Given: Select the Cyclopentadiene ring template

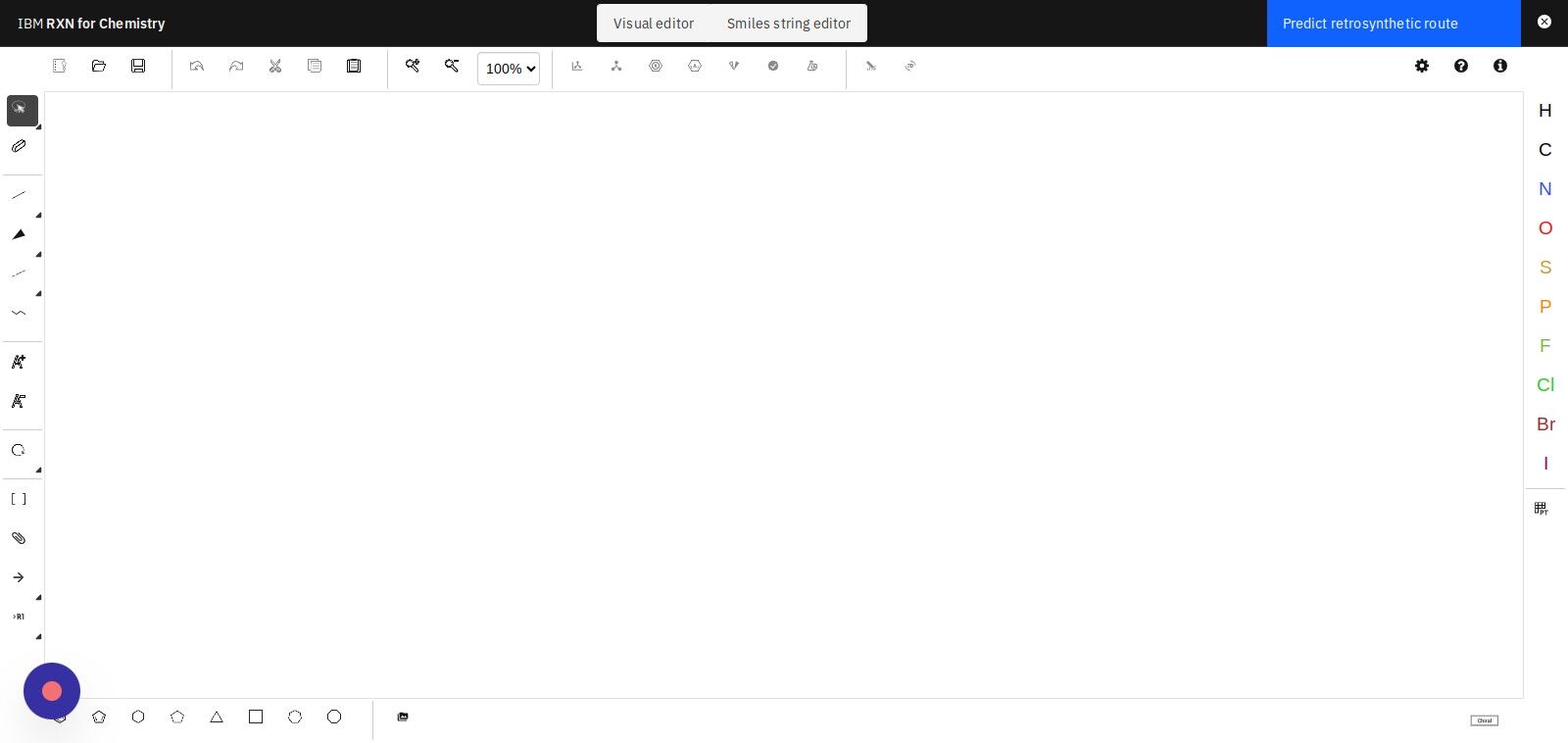Looking at the screenshot, I should (x=99, y=717).
